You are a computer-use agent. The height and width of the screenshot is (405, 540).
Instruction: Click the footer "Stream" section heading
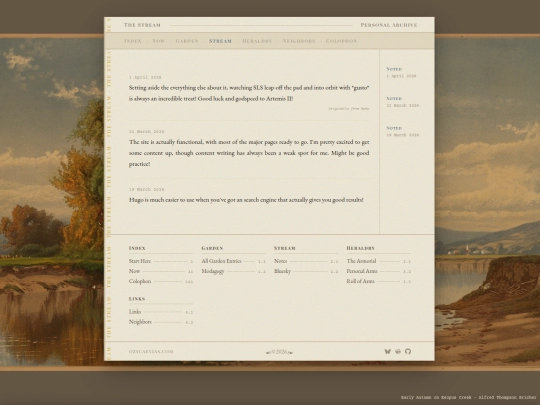(x=284, y=248)
